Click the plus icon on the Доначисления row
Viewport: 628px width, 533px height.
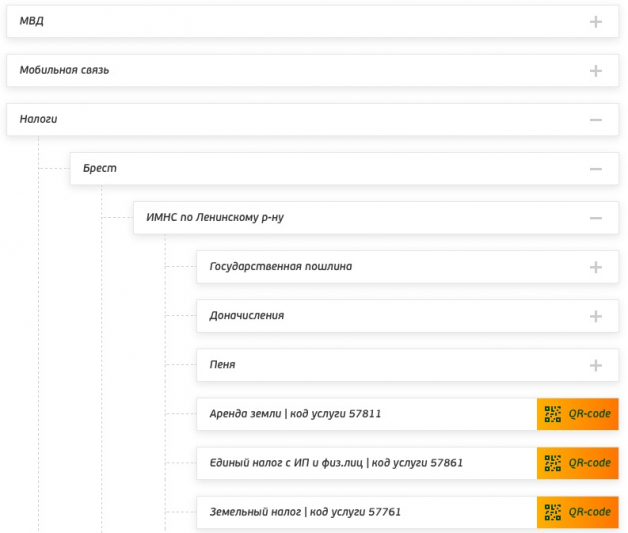click(596, 316)
